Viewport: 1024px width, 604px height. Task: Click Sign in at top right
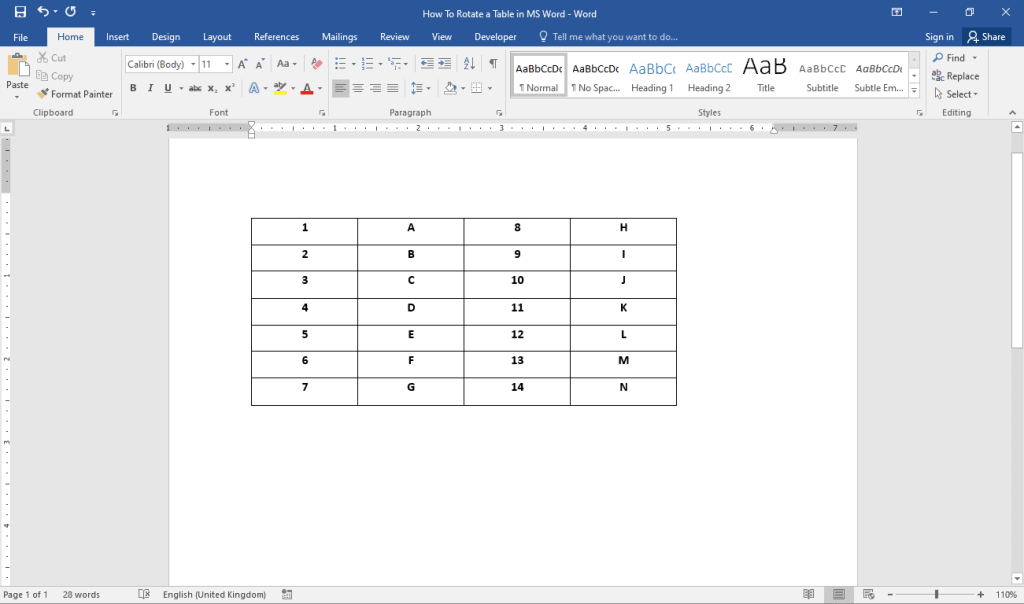[939, 36]
